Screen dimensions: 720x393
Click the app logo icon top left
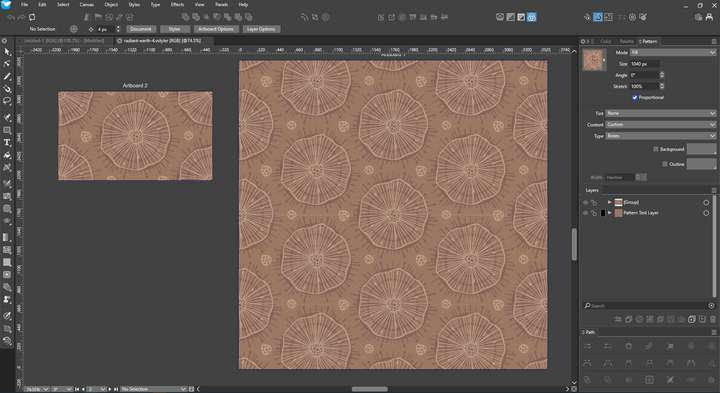(x=6, y=5)
